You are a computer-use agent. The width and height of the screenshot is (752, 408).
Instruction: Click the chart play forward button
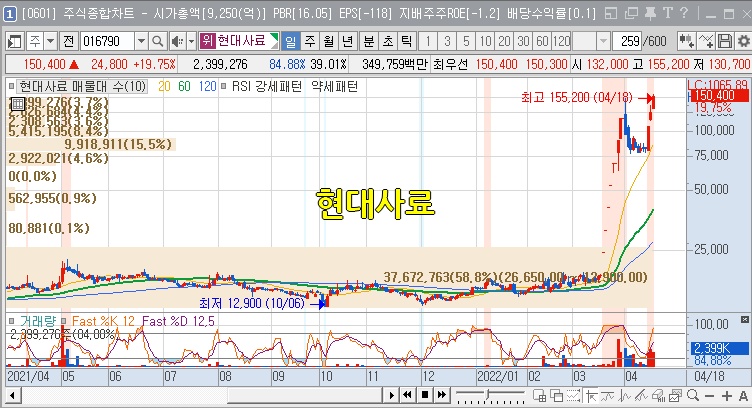(x=391, y=396)
